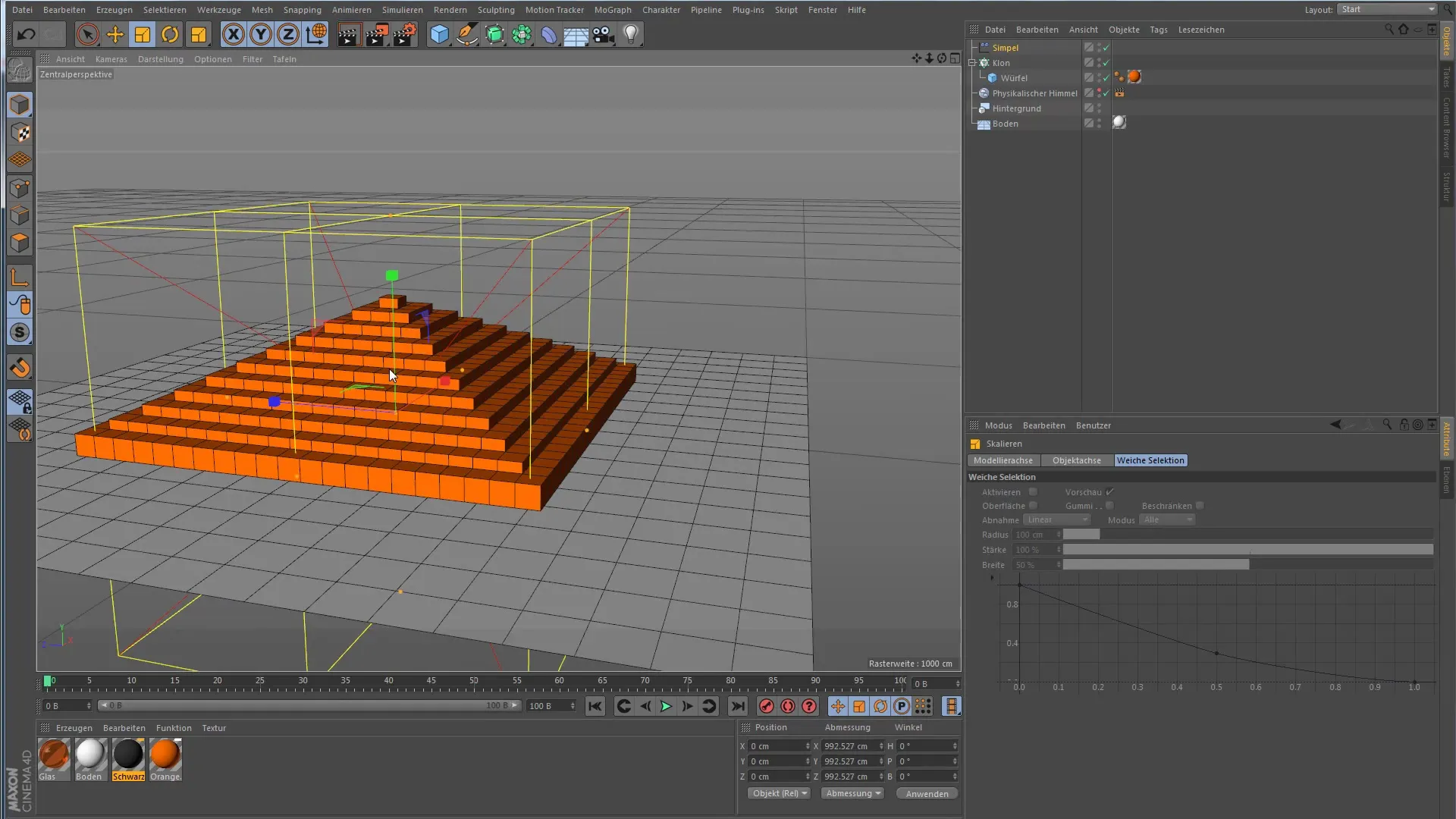This screenshot has height=819, width=1456.
Task: Switch to Modellierachse tab
Action: click(x=1003, y=460)
